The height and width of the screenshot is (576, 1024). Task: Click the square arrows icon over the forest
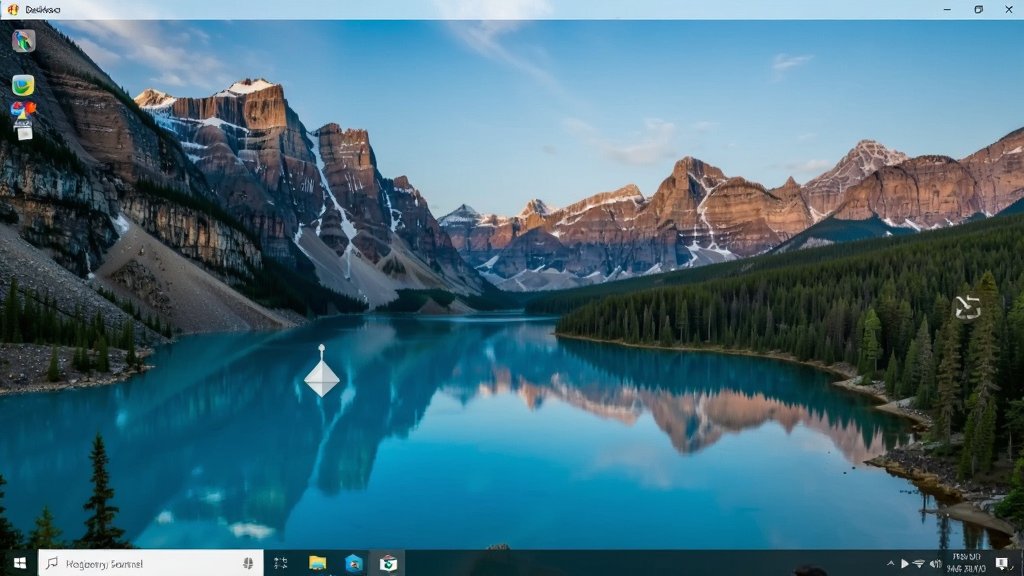(968, 307)
